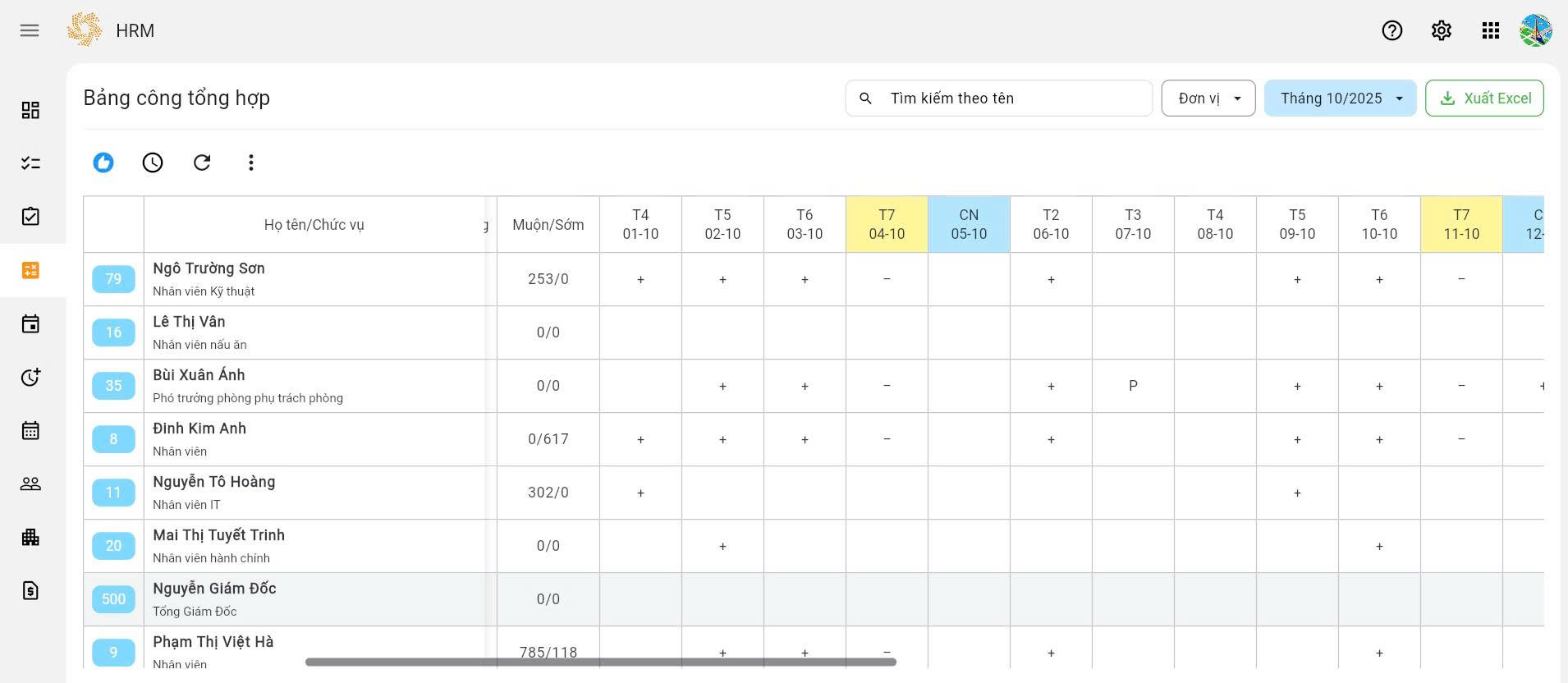Click the '302/0' late/early value
Screen dimensions: 1568x683
(548, 493)
